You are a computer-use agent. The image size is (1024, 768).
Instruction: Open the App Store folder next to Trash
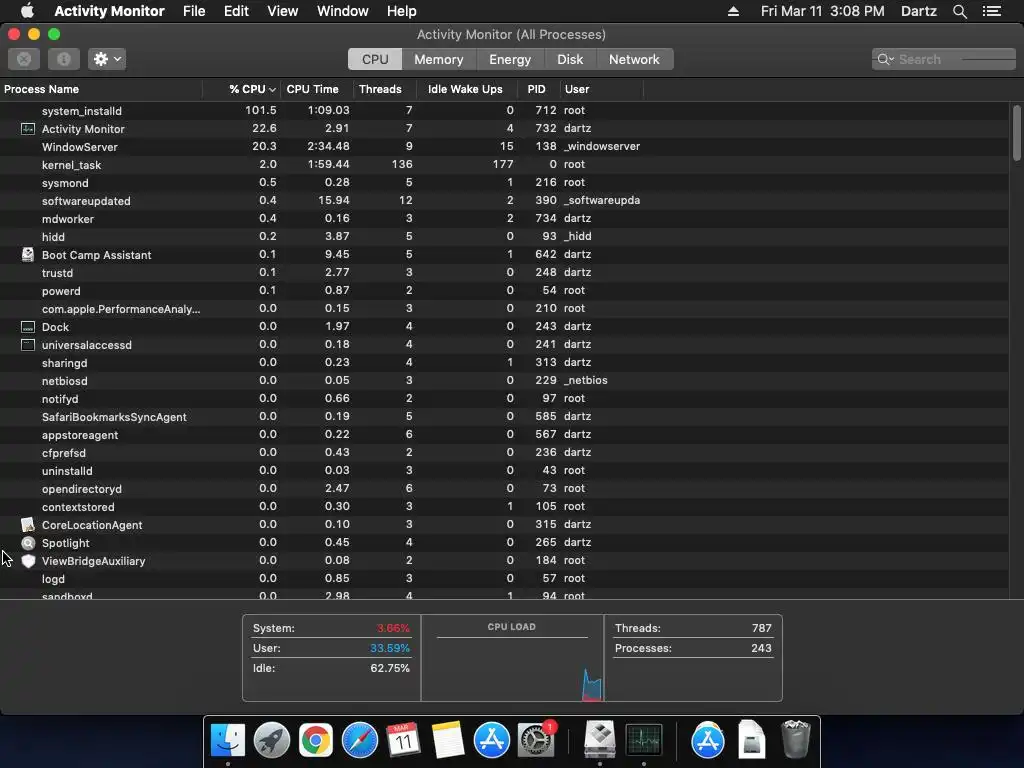coord(707,740)
